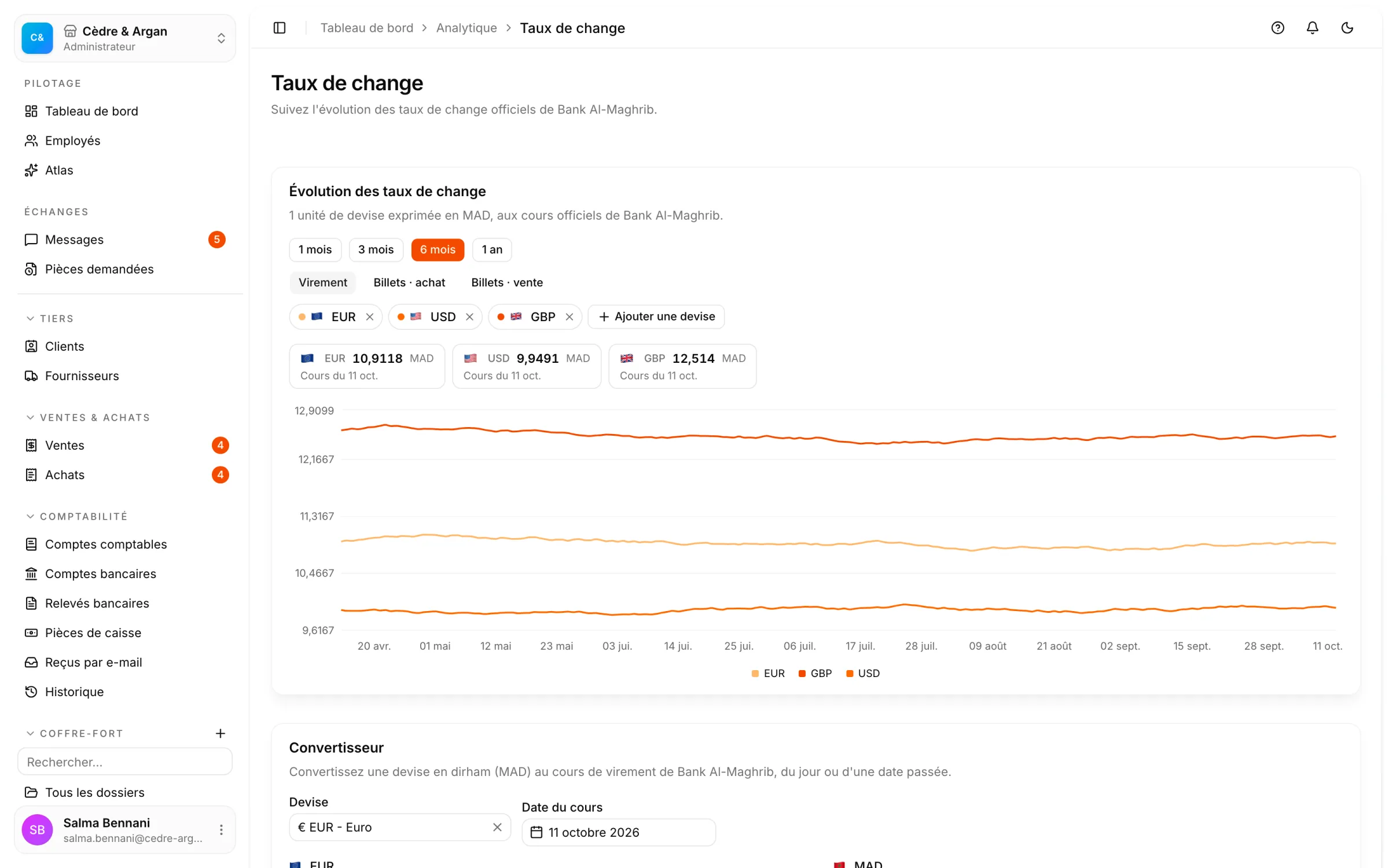Viewport: 1389px width, 868px height.
Task: Switch to Billets · vente tab
Action: point(507,282)
